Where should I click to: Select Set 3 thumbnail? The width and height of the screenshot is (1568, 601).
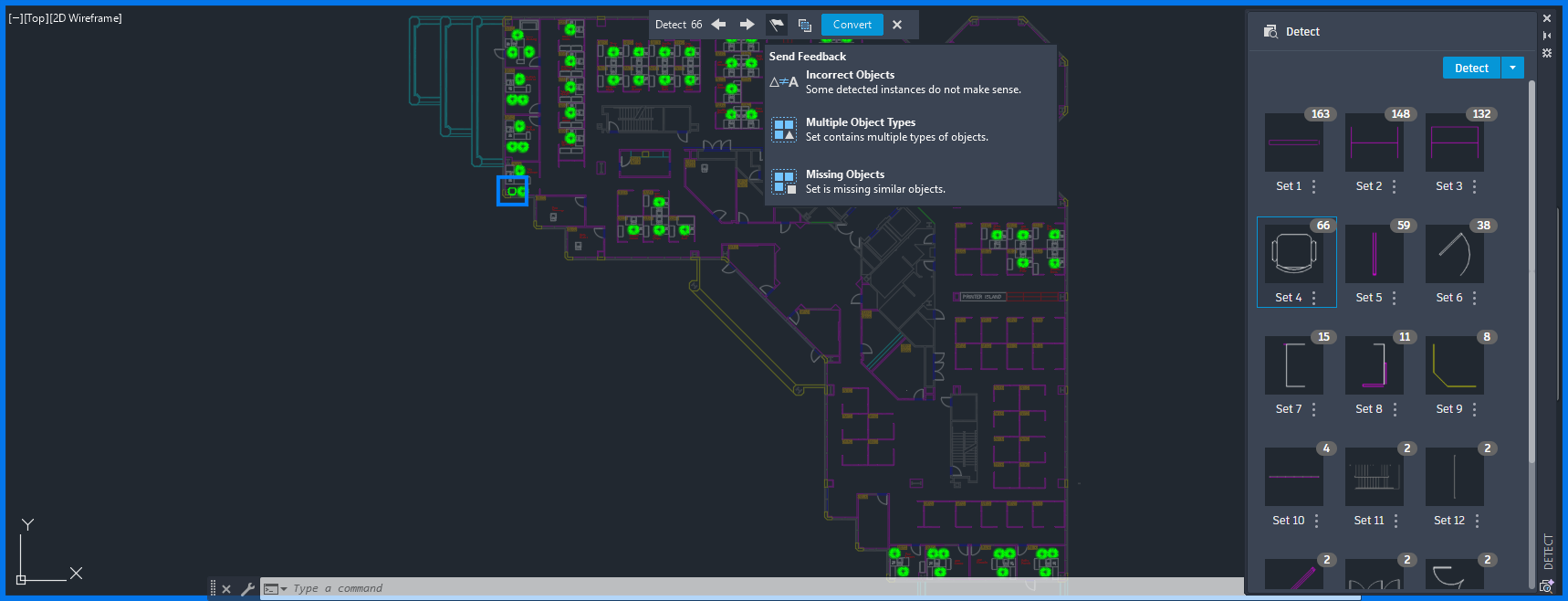pyautogui.click(x=1454, y=142)
